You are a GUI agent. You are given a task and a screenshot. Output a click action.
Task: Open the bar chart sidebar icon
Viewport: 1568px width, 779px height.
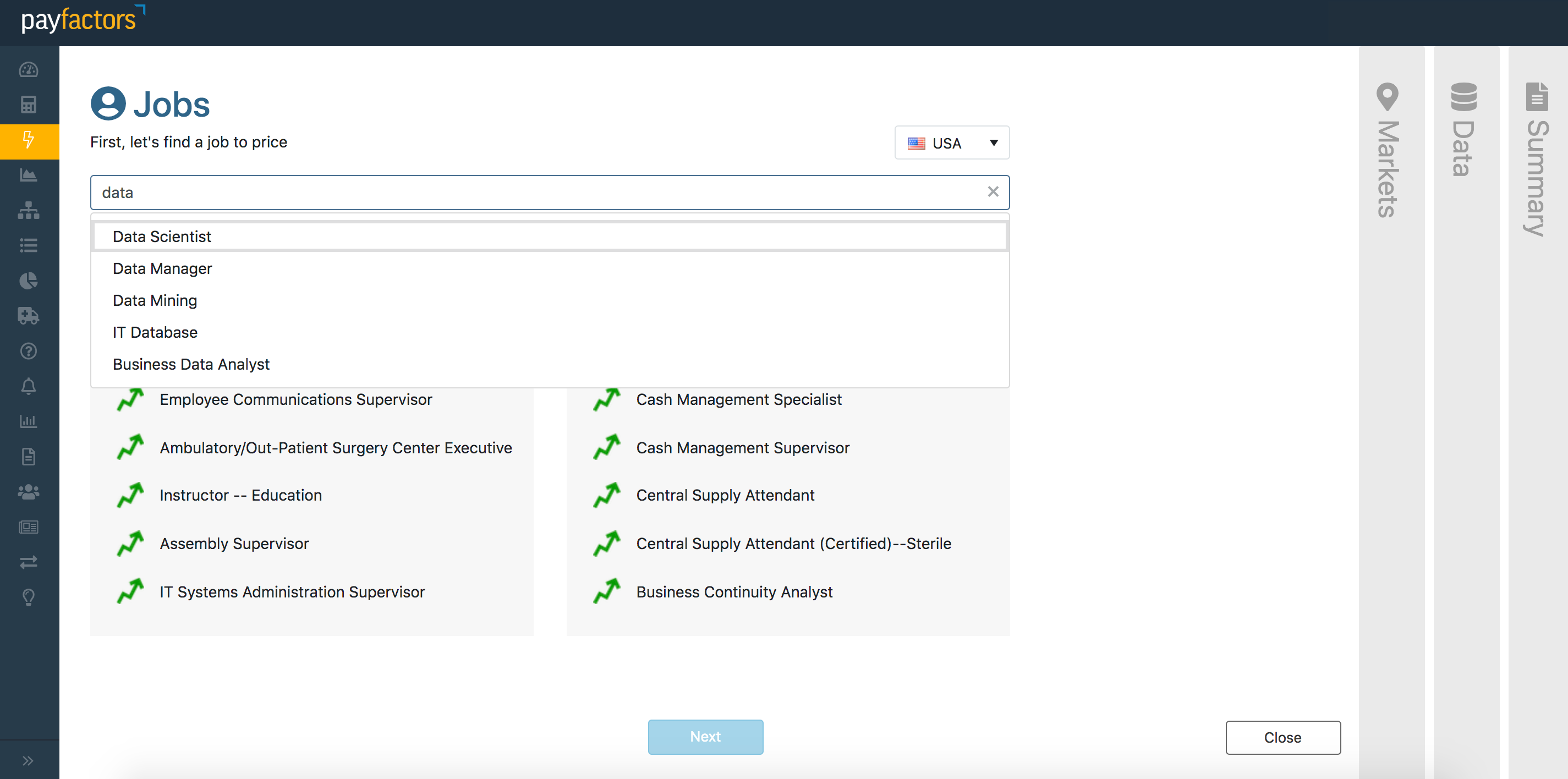pos(29,421)
